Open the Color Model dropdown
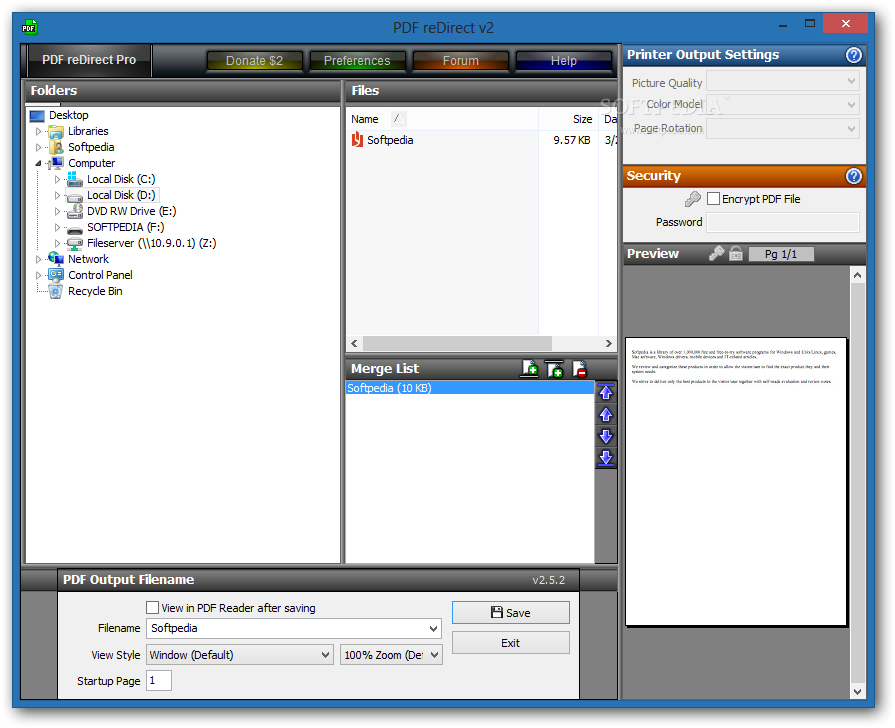This screenshot has width=895, height=728. click(x=783, y=104)
